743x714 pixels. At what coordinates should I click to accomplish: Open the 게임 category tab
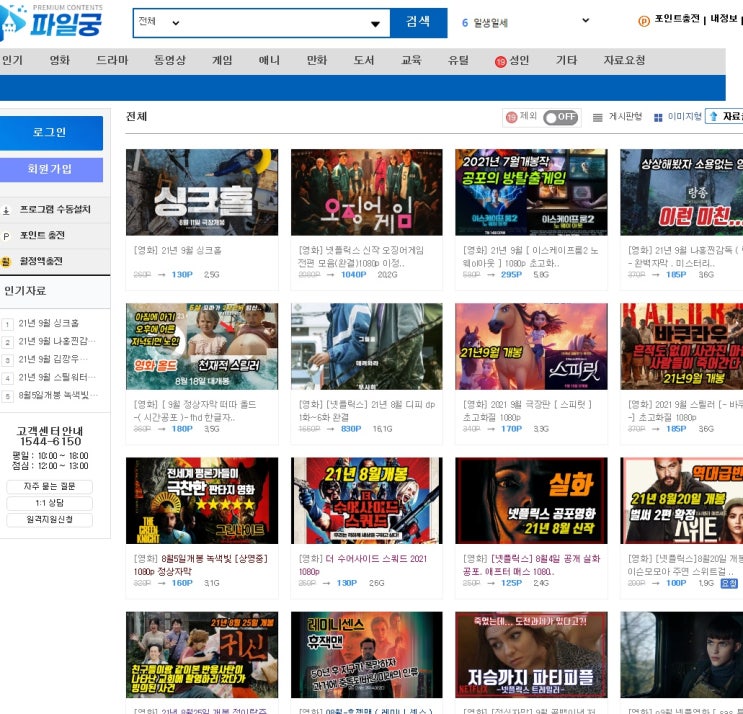click(222, 61)
